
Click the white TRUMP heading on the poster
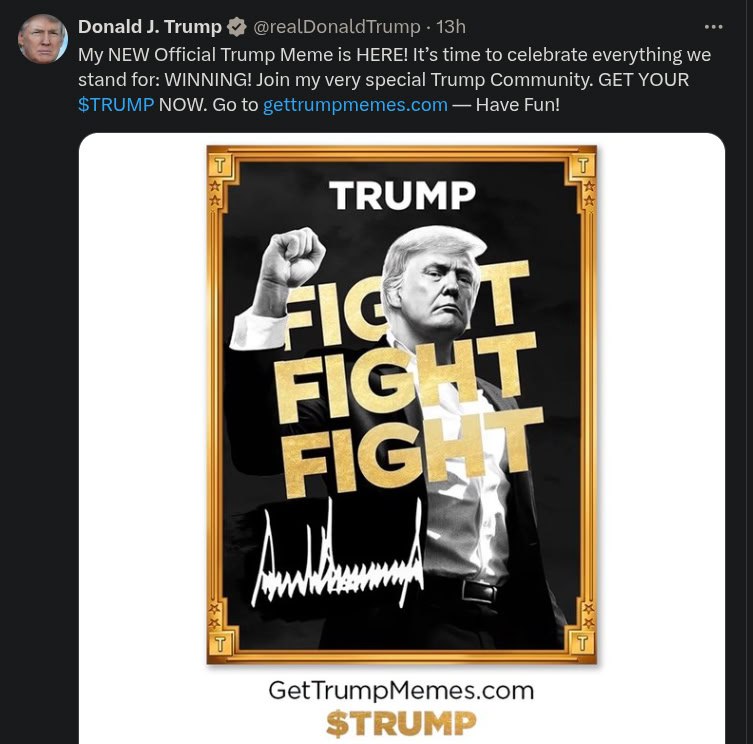(x=402, y=195)
